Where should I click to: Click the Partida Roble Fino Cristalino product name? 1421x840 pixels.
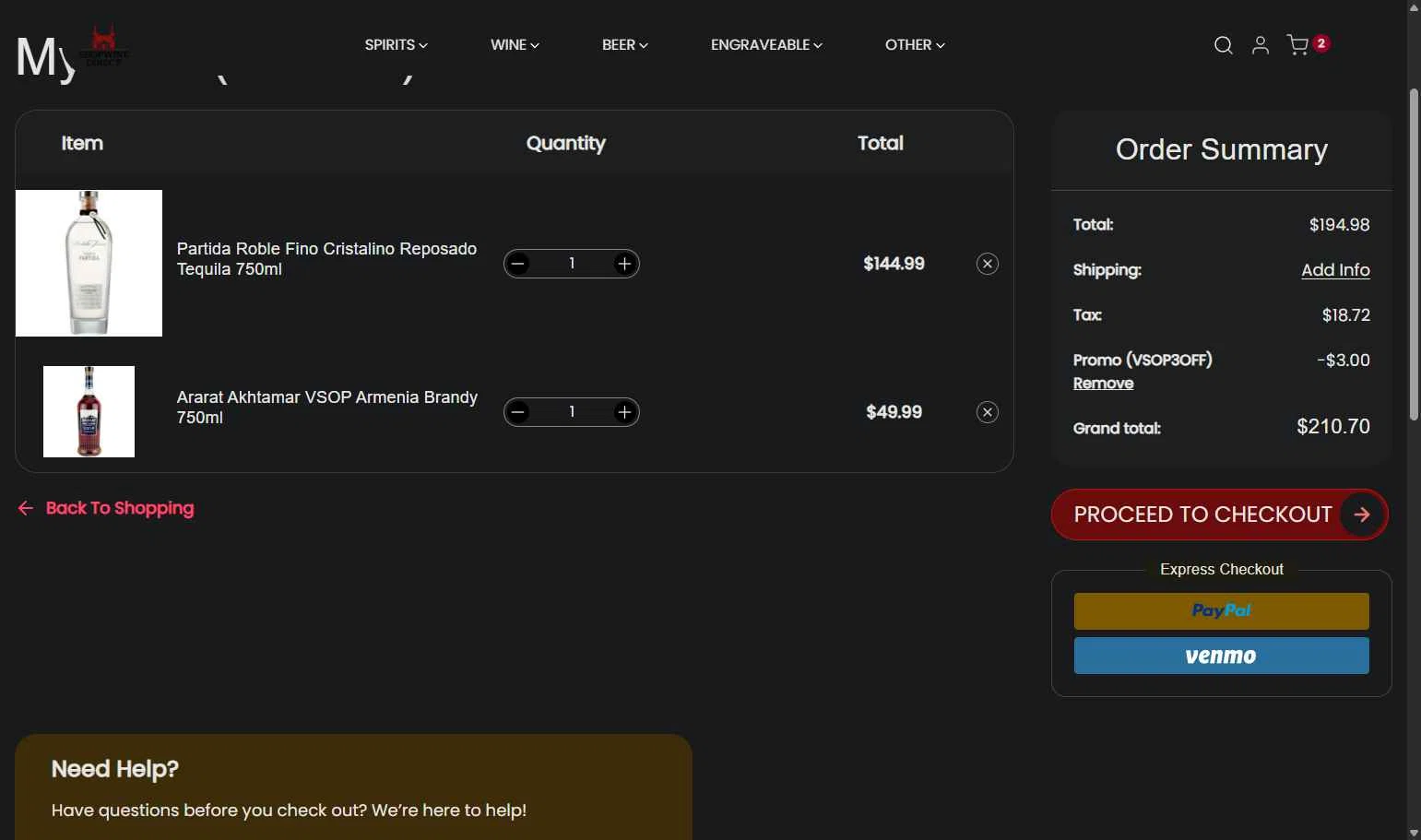(326, 259)
